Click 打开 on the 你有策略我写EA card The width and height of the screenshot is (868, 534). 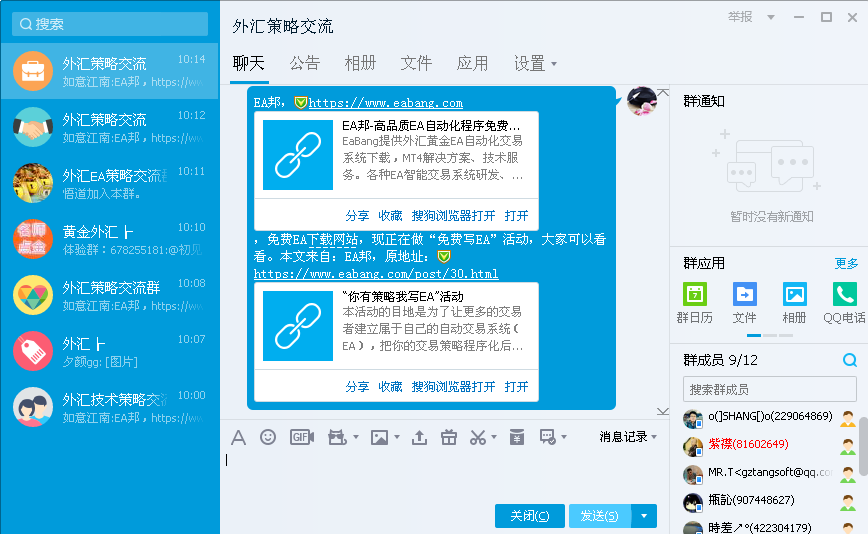[516, 387]
